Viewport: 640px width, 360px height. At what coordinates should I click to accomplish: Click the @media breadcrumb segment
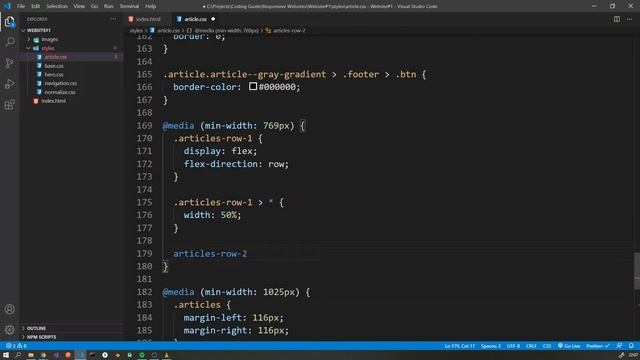click(227, 31)
